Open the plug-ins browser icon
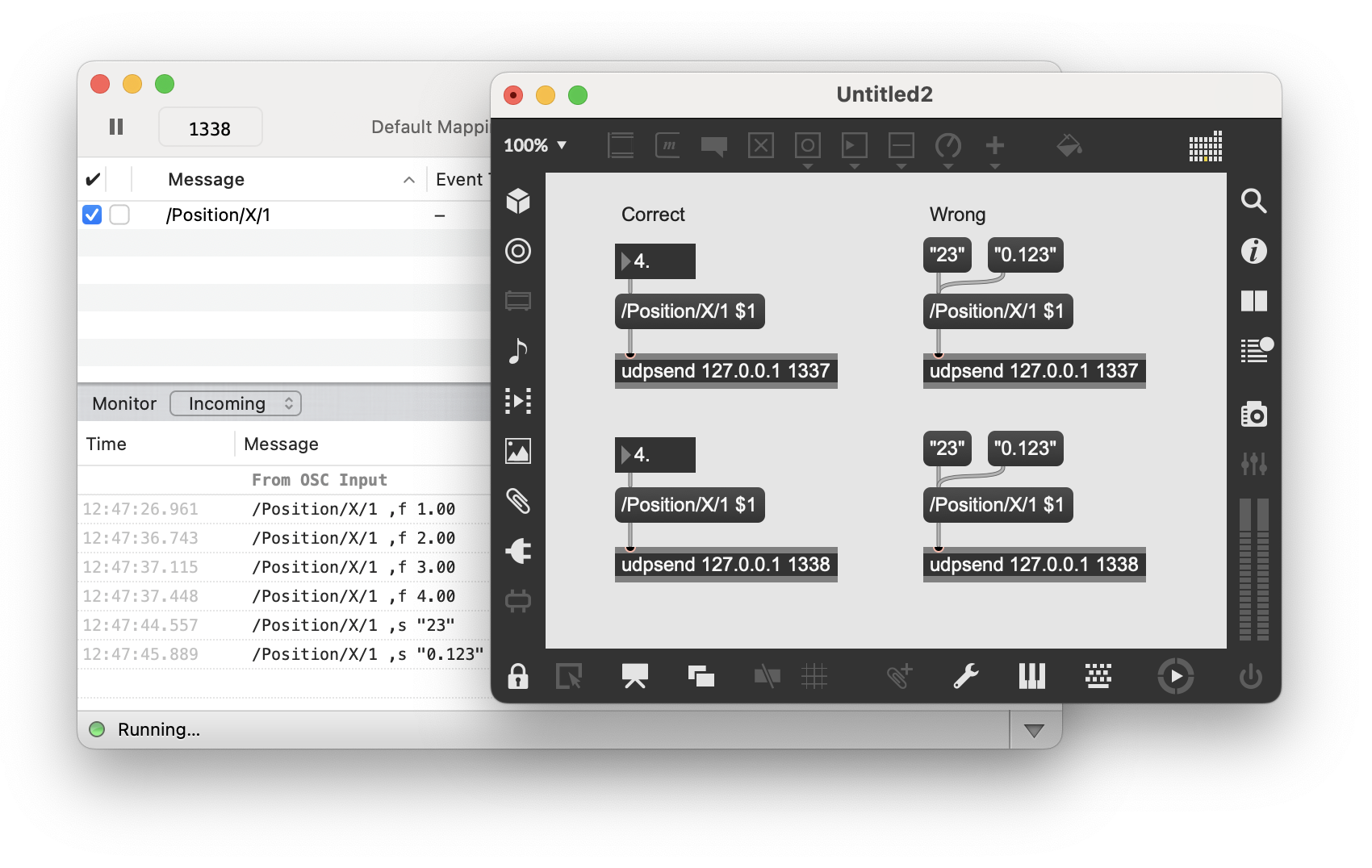 518,551
